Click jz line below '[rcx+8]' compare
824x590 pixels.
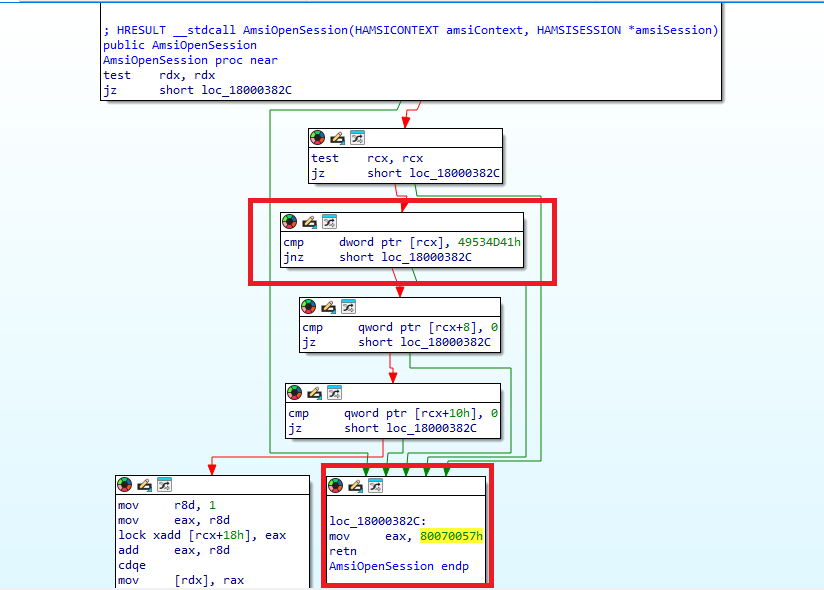tap(396, 342)
